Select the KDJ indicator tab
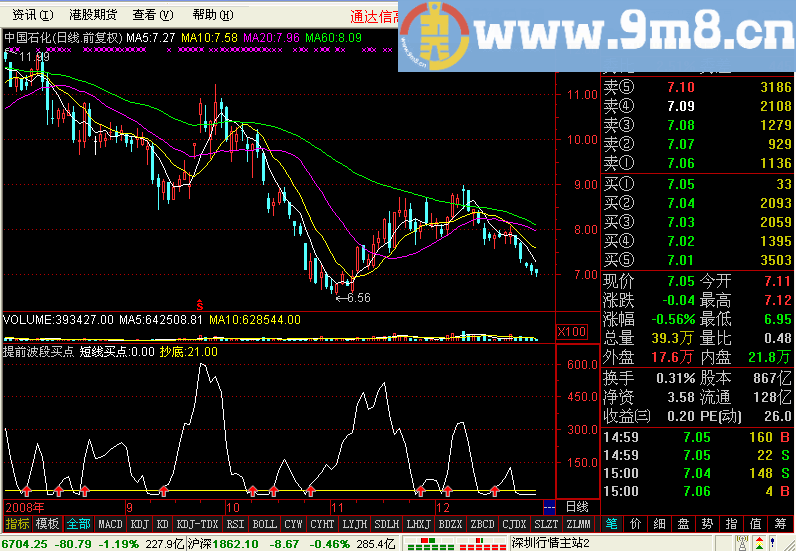This screenshot has width=796, height=551. 140,524
